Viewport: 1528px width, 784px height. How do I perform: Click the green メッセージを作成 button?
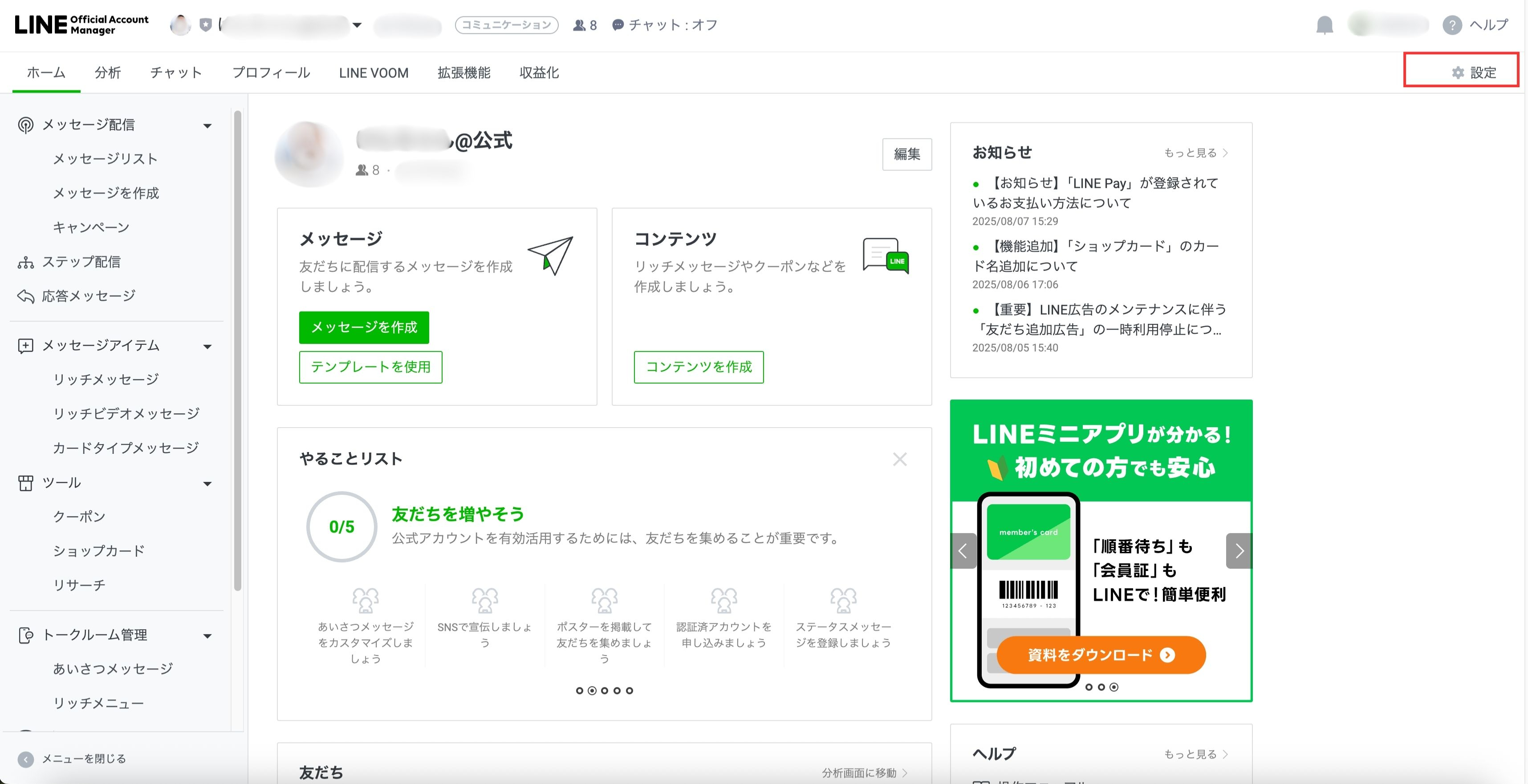click(x=364, y=327)
